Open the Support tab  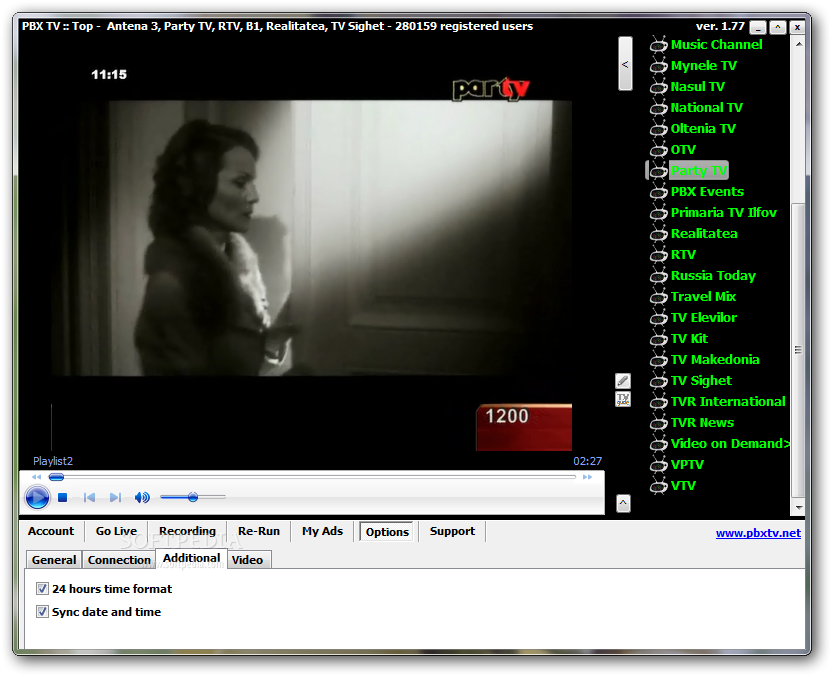coord(452,531)
